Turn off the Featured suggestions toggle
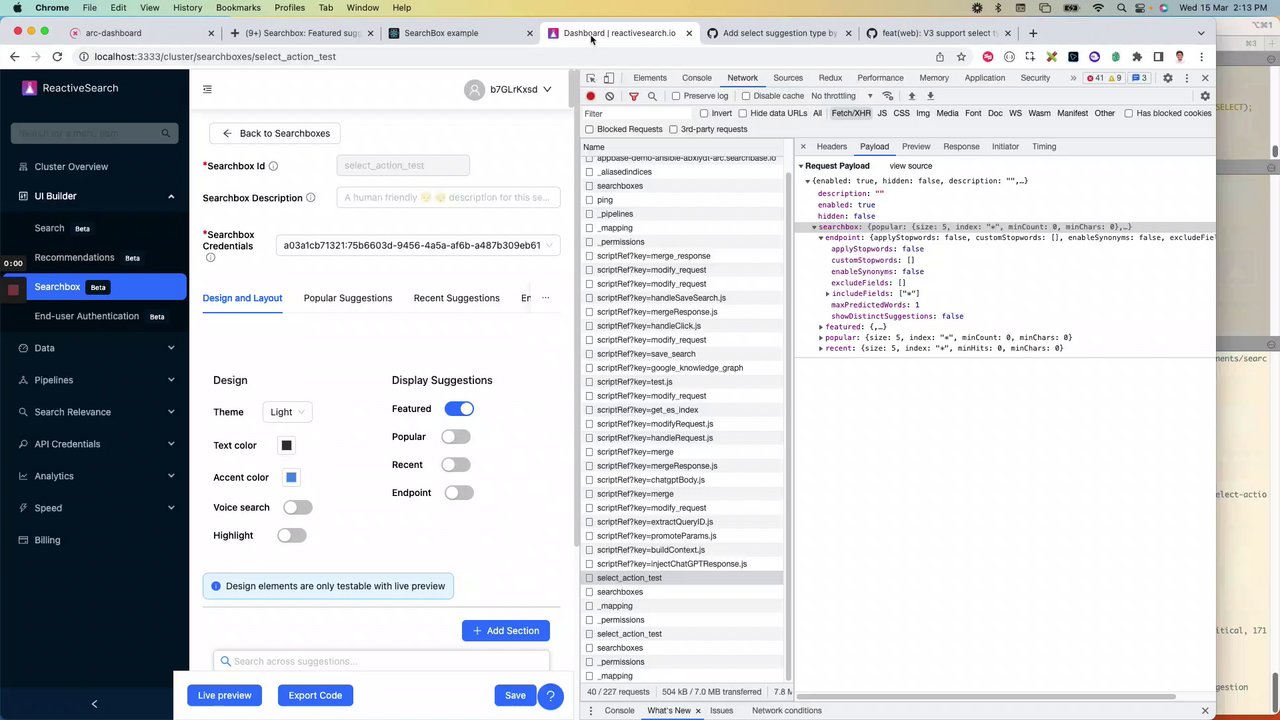 (459, 408)
